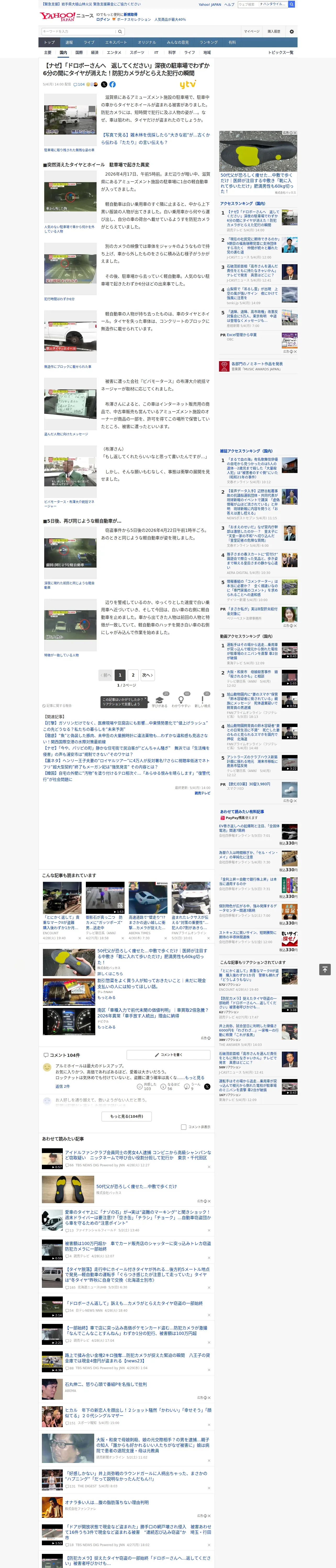336x1568 pixels.
Task: Click the magnifier in the keyword search box
Action: tap(120, 32)
